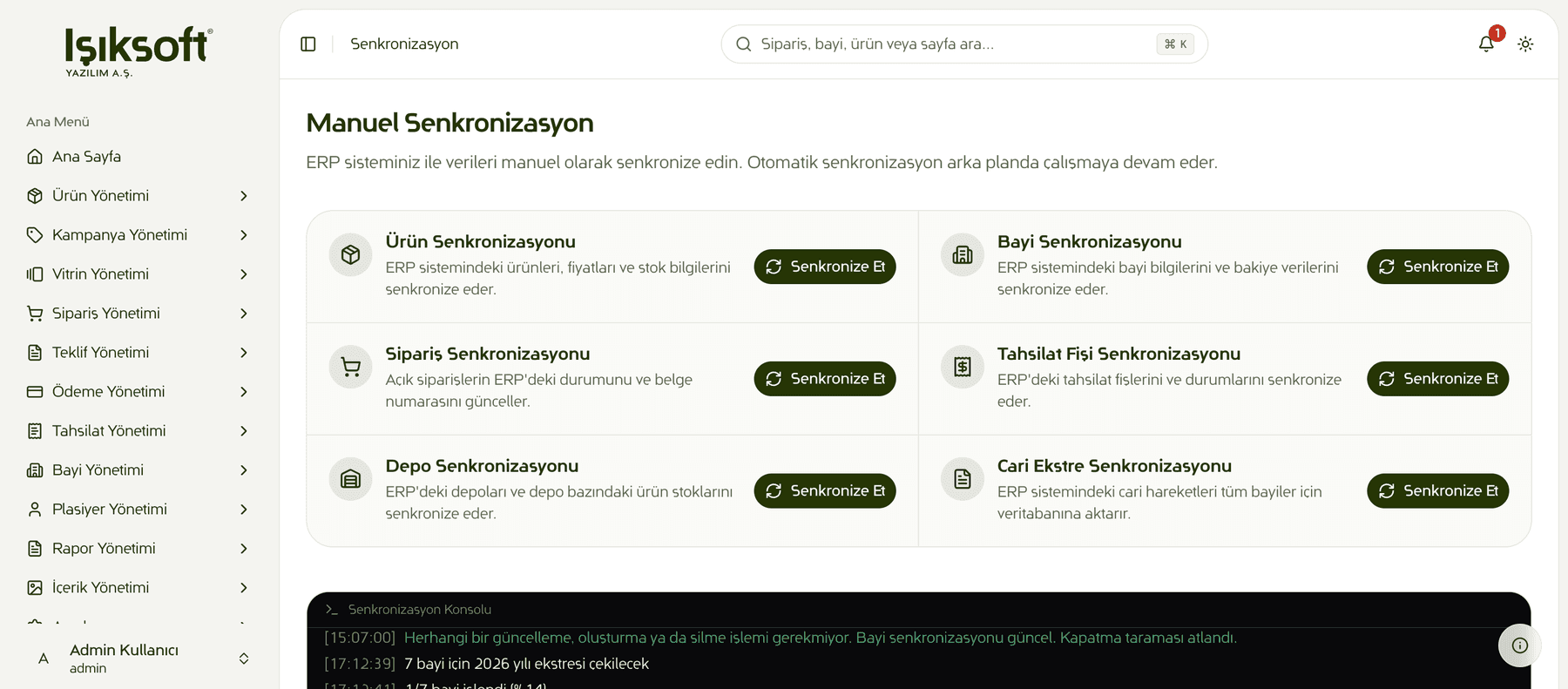Screen dimensions: 1568x689
Task: Open İçerik Yönetimi menu item
Action: click(x=139, y=588)
